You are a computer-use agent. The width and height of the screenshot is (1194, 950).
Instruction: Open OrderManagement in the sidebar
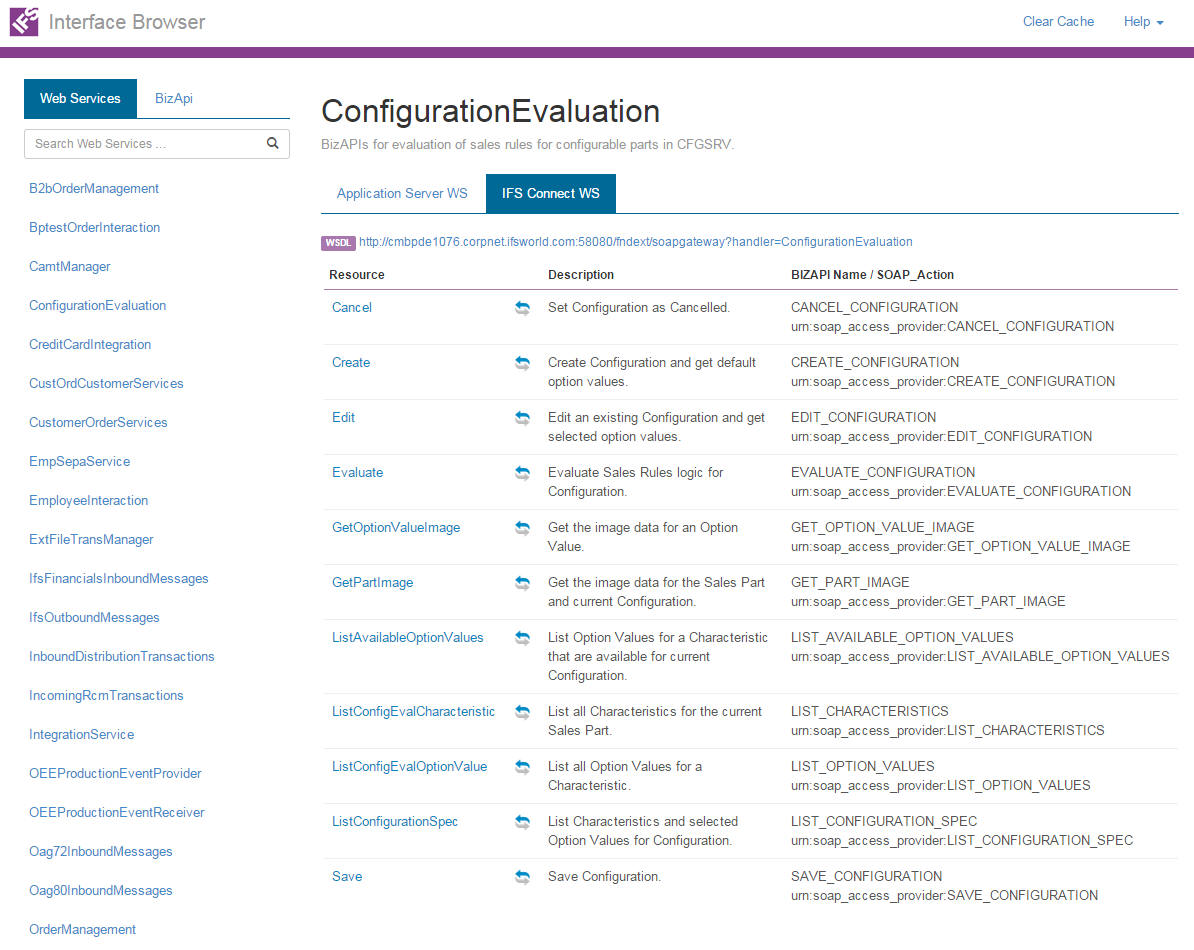tap(82, 929)
